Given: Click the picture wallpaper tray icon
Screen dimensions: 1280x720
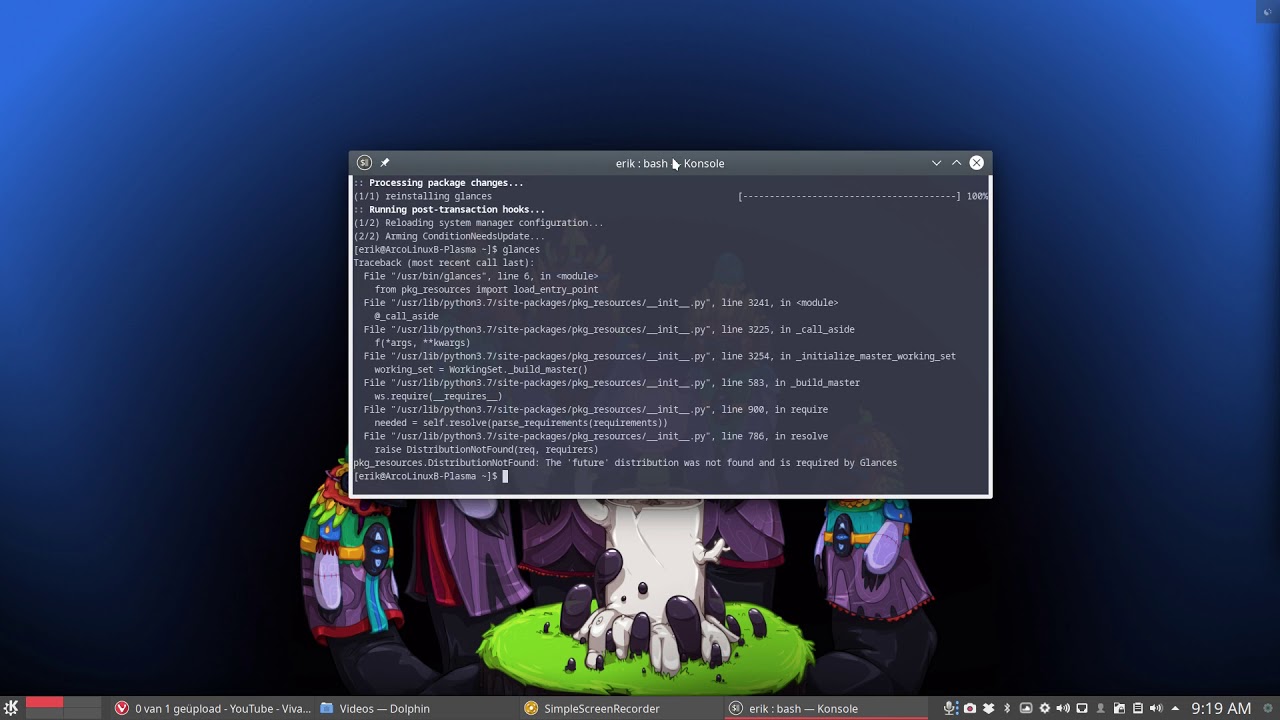Looking at the screenshot, I should click(1026, 708).
